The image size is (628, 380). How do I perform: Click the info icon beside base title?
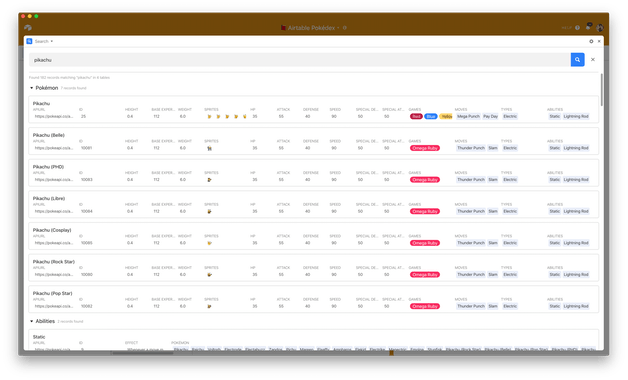(344, 28)
